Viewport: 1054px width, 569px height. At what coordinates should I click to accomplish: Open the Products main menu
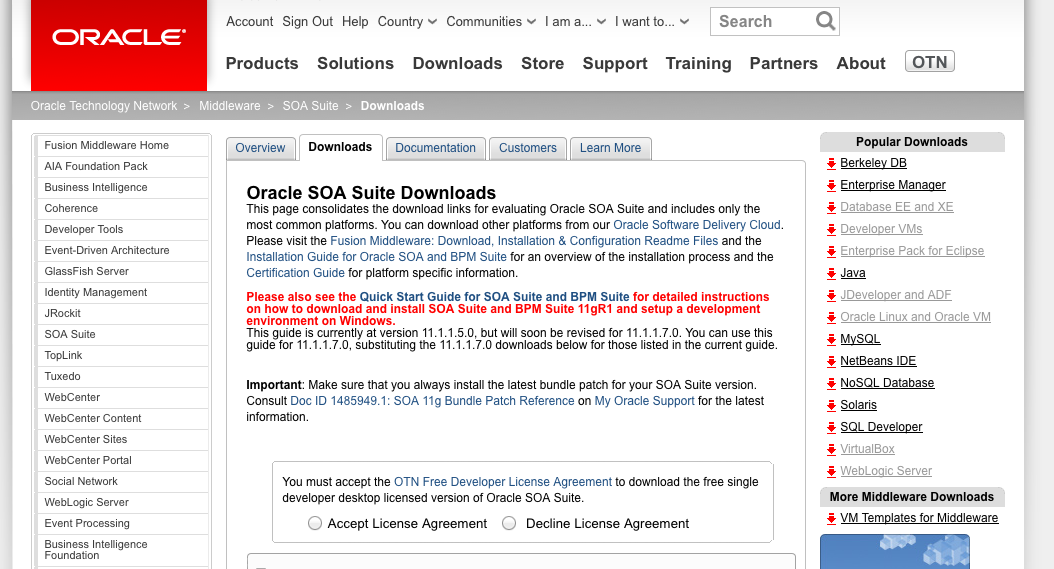(262, 63)
